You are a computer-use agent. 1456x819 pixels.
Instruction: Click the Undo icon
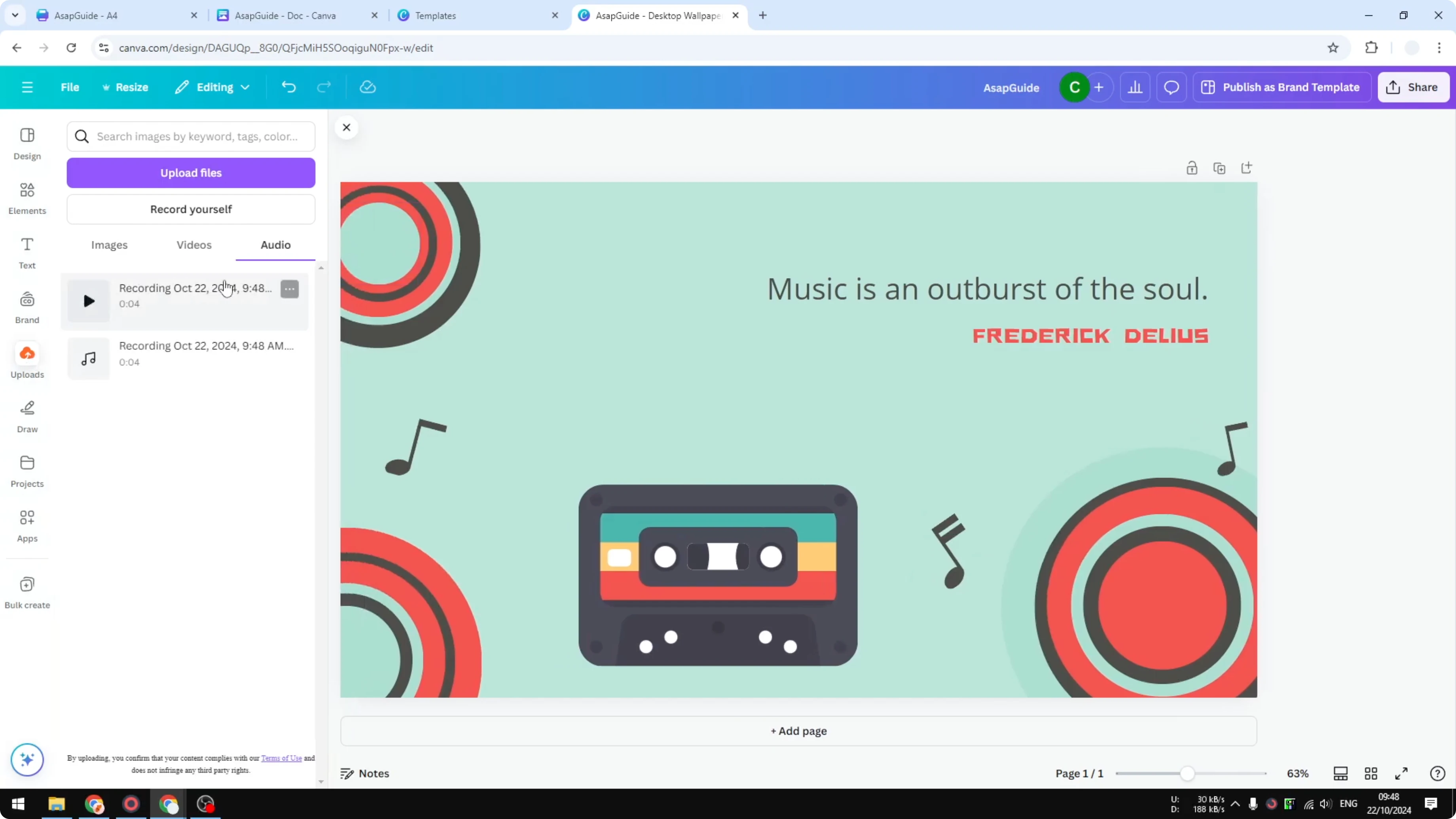[x=288, y=87]
